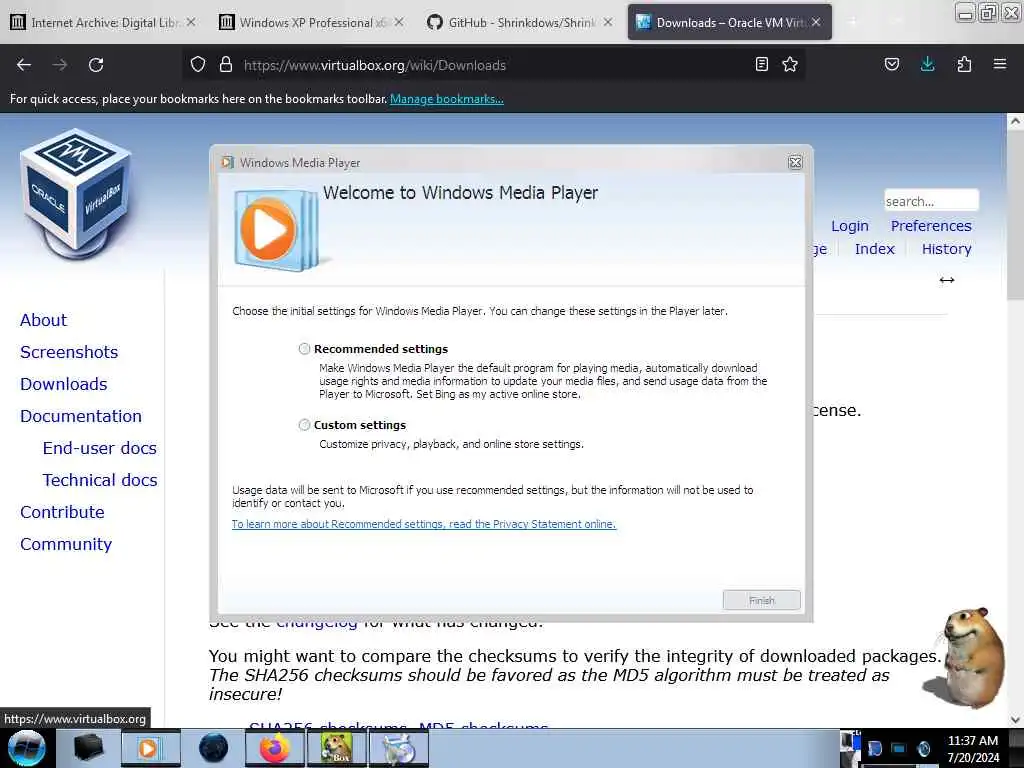Viewport: 1024px width, 768px height.
Task: Click the Finish button in Media Player
Action: tap(761, 600)
